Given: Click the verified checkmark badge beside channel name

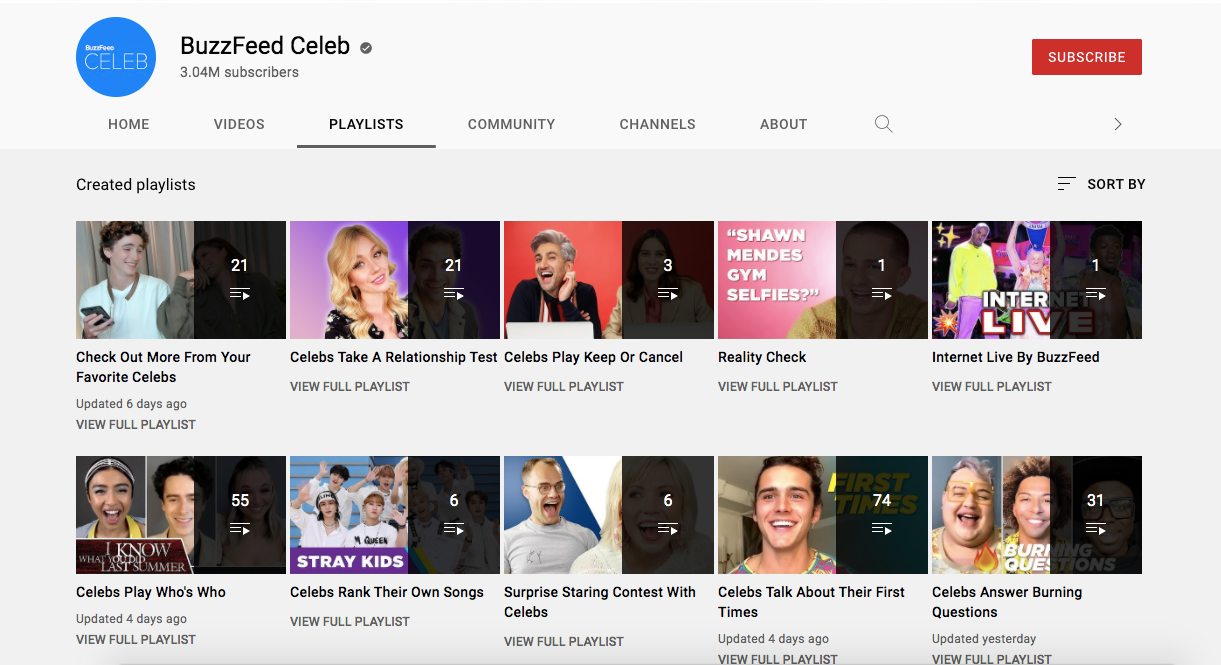Looking at the screenshot, I should coord(366,47).
